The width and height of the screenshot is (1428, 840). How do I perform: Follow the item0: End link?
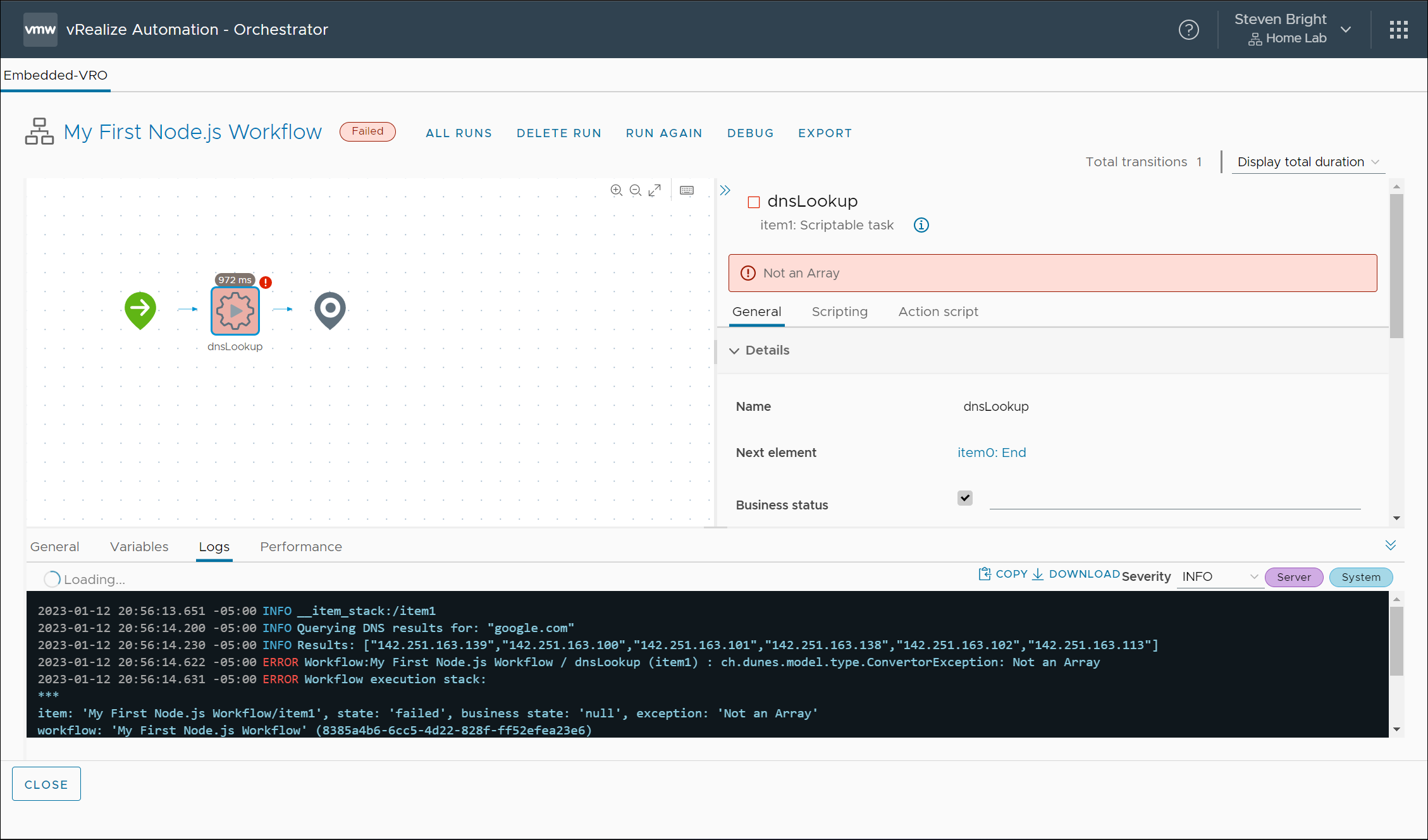(991, 453)
